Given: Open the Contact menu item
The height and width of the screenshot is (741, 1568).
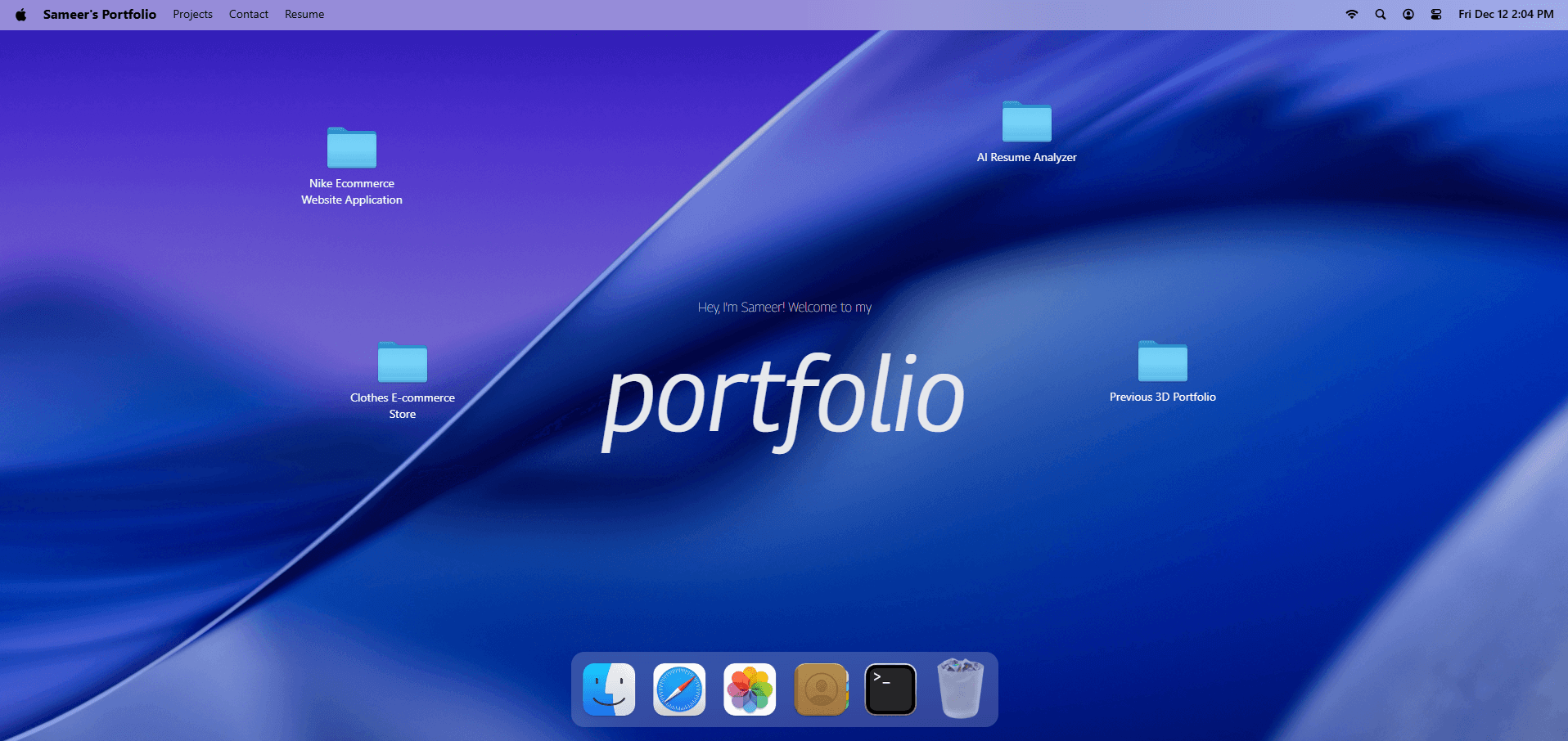Looking at the screenshot, I should point(249,15).
